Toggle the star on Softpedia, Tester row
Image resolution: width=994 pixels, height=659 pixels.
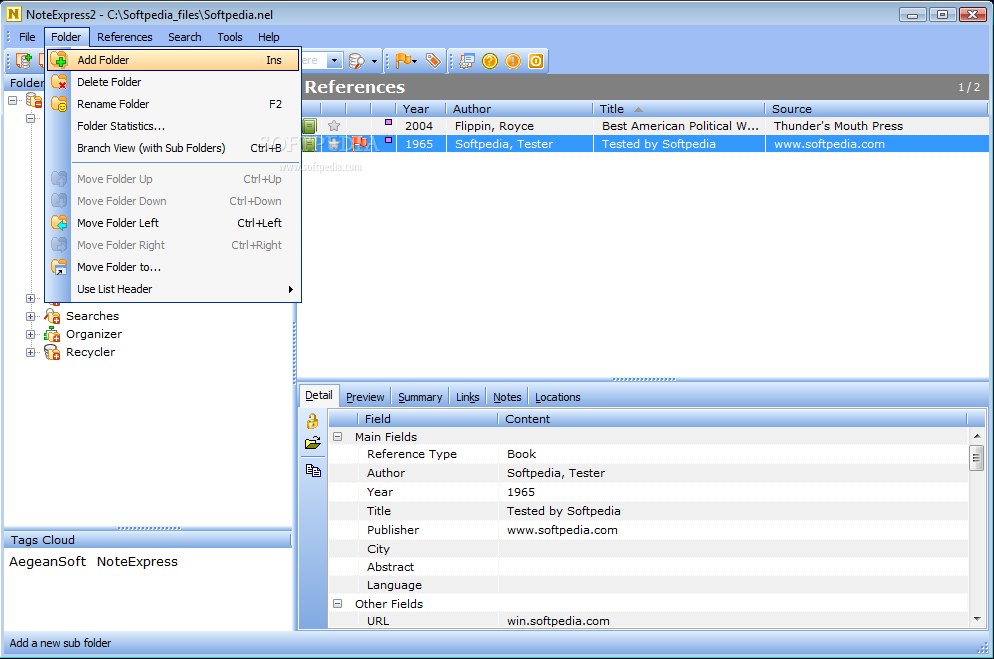[334, 144]
